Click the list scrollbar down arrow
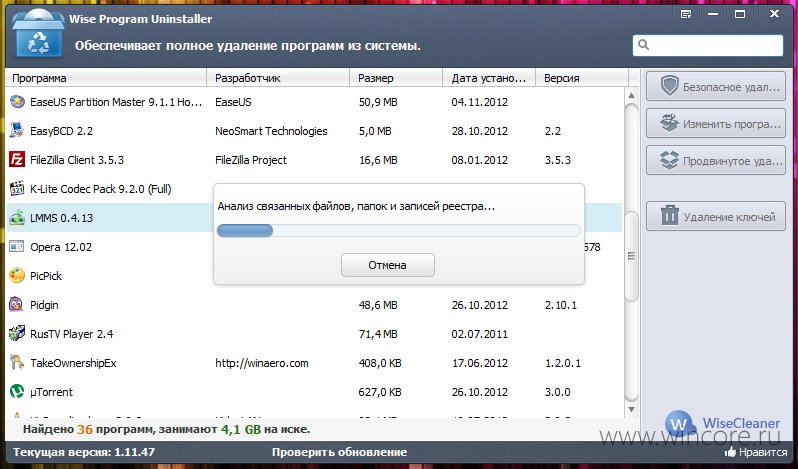This screenshot has width=798, height=469. point(632,409)
